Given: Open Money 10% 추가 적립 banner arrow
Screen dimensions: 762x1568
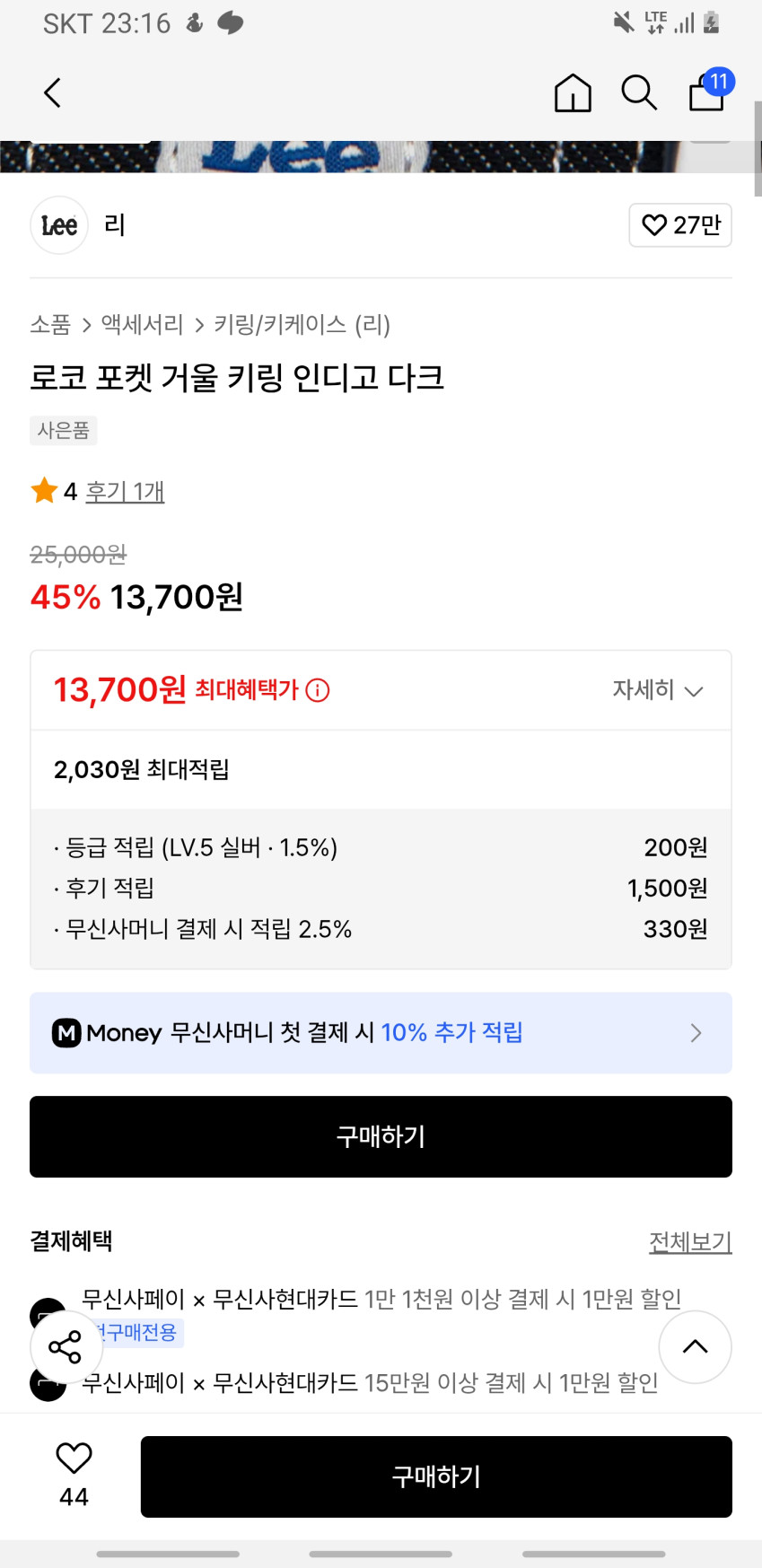Looking at the screenshot, I should [696, 1033].
